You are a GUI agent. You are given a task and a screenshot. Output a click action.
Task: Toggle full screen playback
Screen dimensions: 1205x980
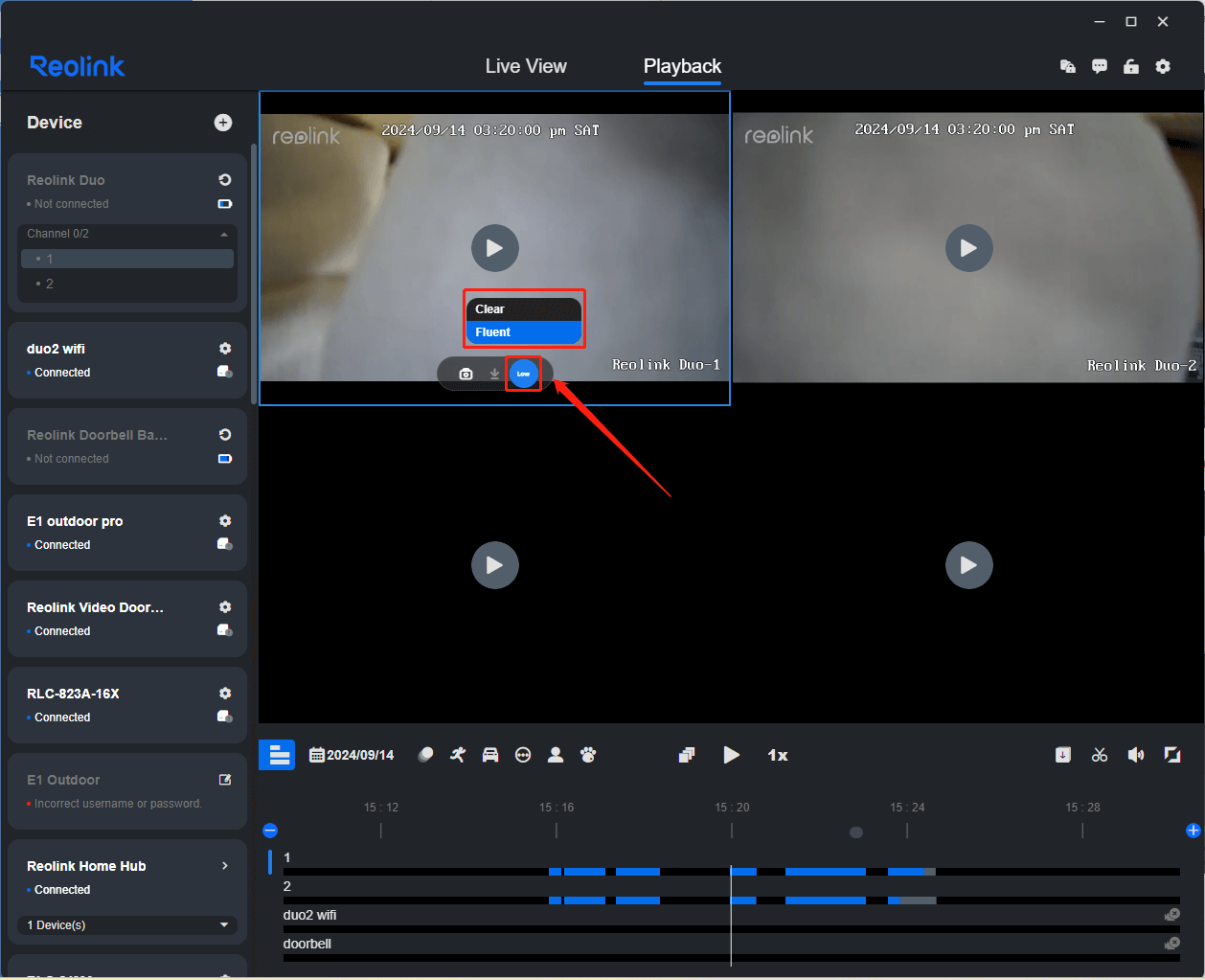coord(1172,755)
